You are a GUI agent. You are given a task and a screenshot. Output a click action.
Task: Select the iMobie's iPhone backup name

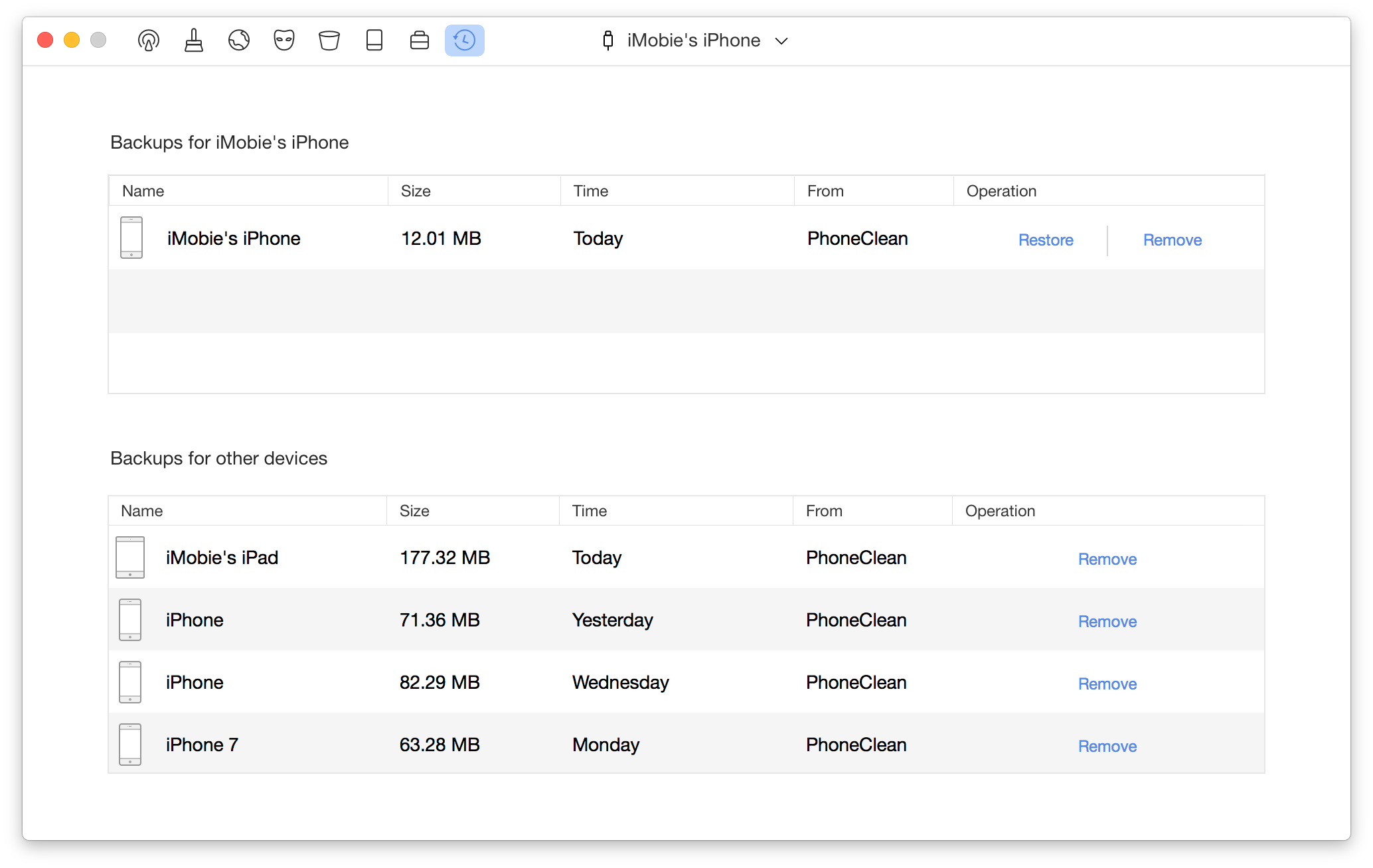tap(234, 238)
